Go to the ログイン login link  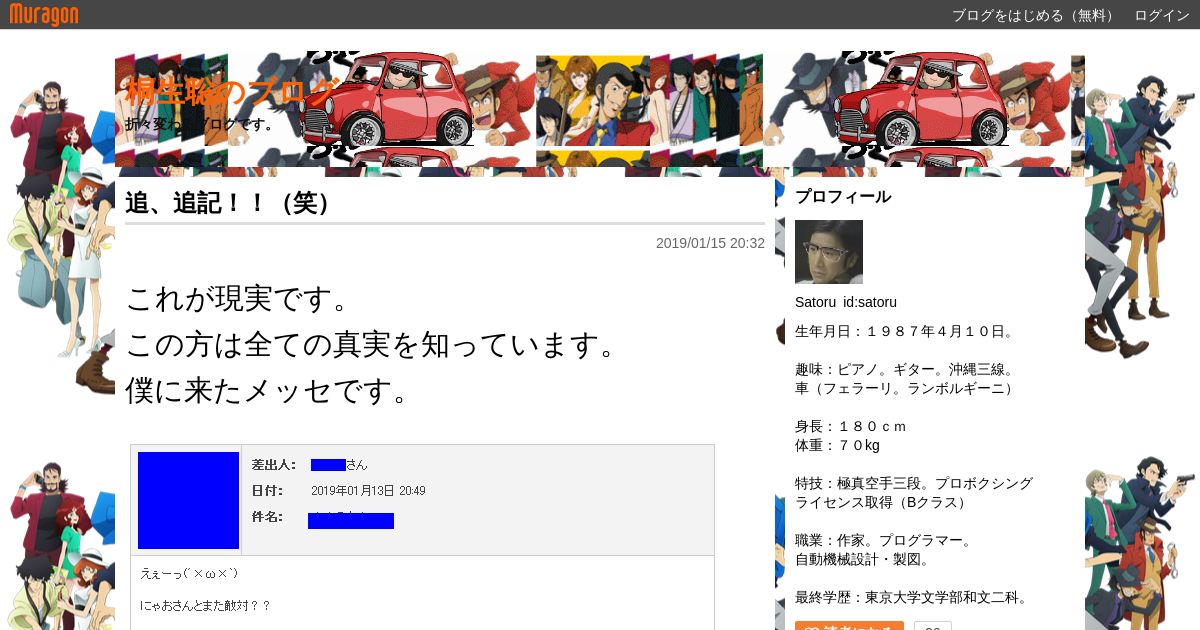click(x=1162, y=15)
